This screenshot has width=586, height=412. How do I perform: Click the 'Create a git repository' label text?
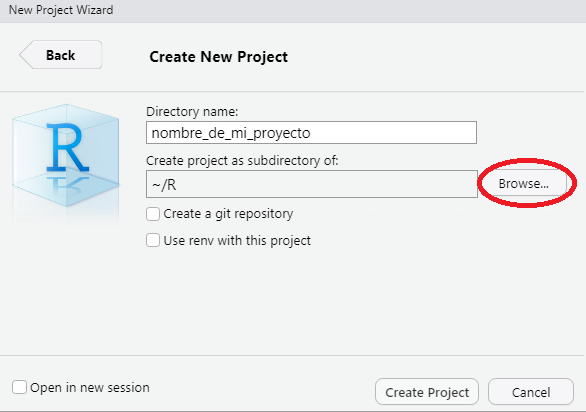pyautogui.click(x=228, y=214)
